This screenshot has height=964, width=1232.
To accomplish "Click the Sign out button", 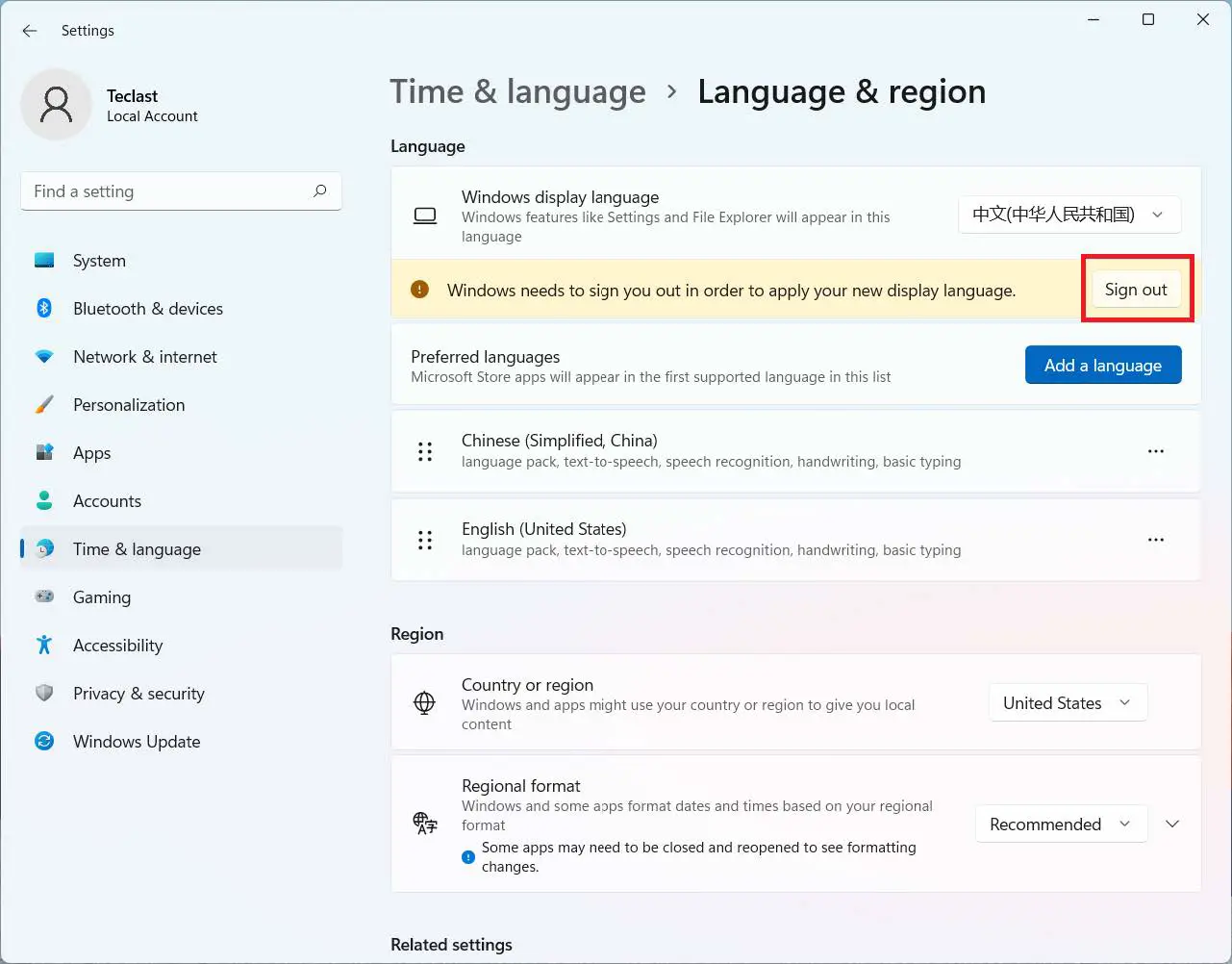I will (x=1136, y=290).
